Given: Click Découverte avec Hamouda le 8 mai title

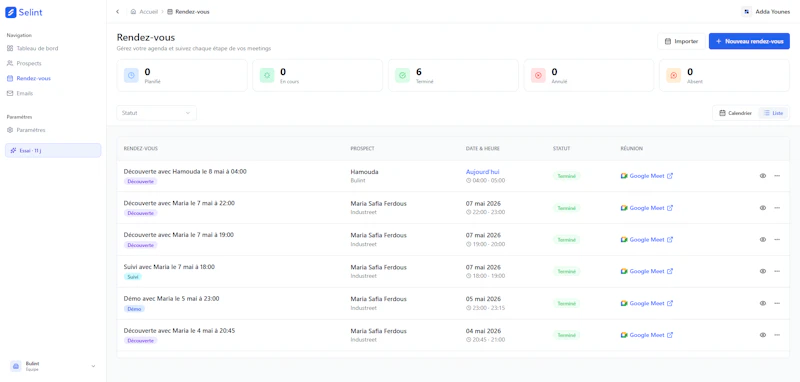Looking at the screenshot, I should click(185, 171).
